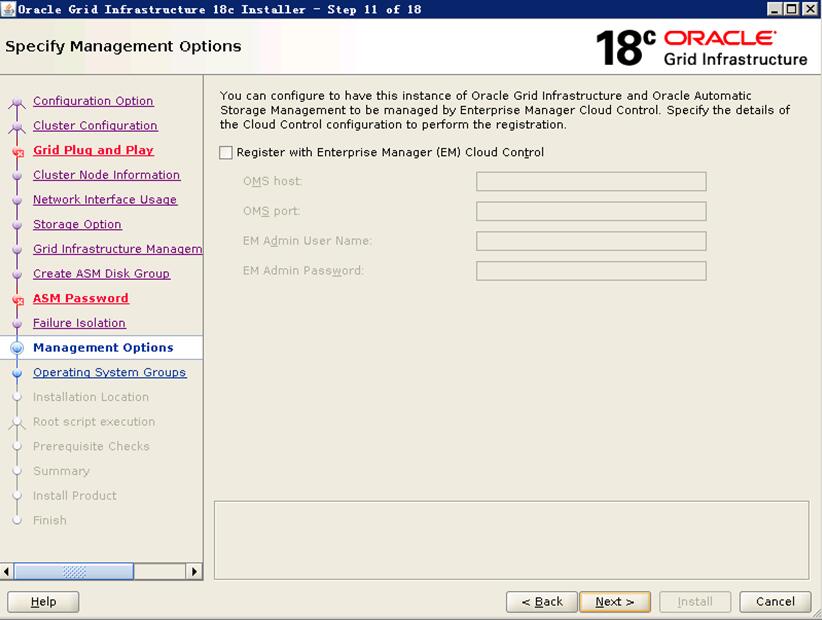Open Cluster Node Information step
Image resolution: width=822 pixels, height=620 pixels.
(x=106, y=175)
